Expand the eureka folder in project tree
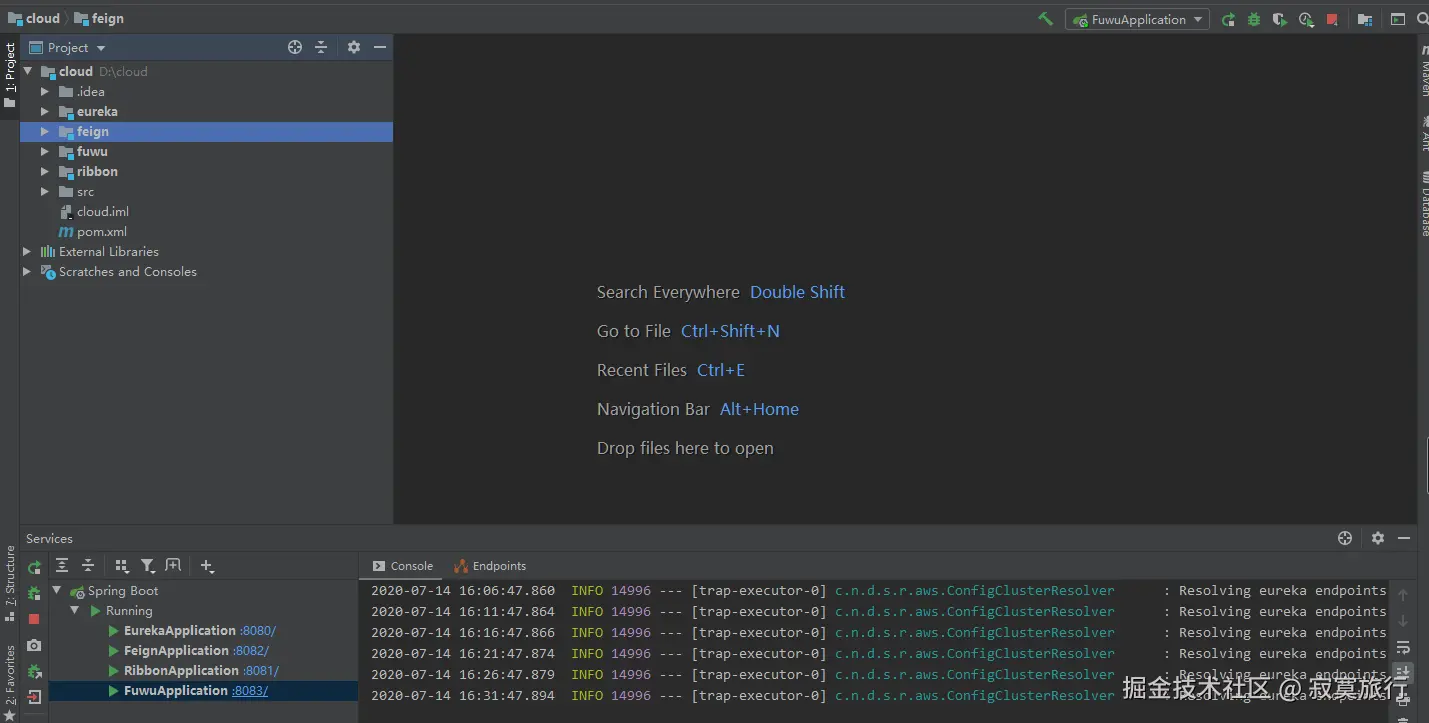The width and height of the screenshot is (1429, 723). tap(44, 112)
